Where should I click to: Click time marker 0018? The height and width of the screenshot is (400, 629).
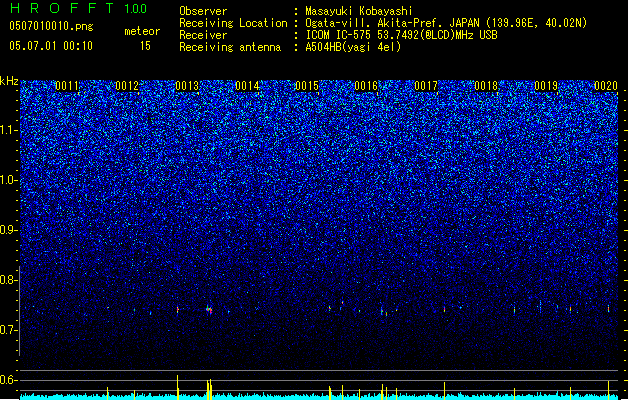point(486,86)
